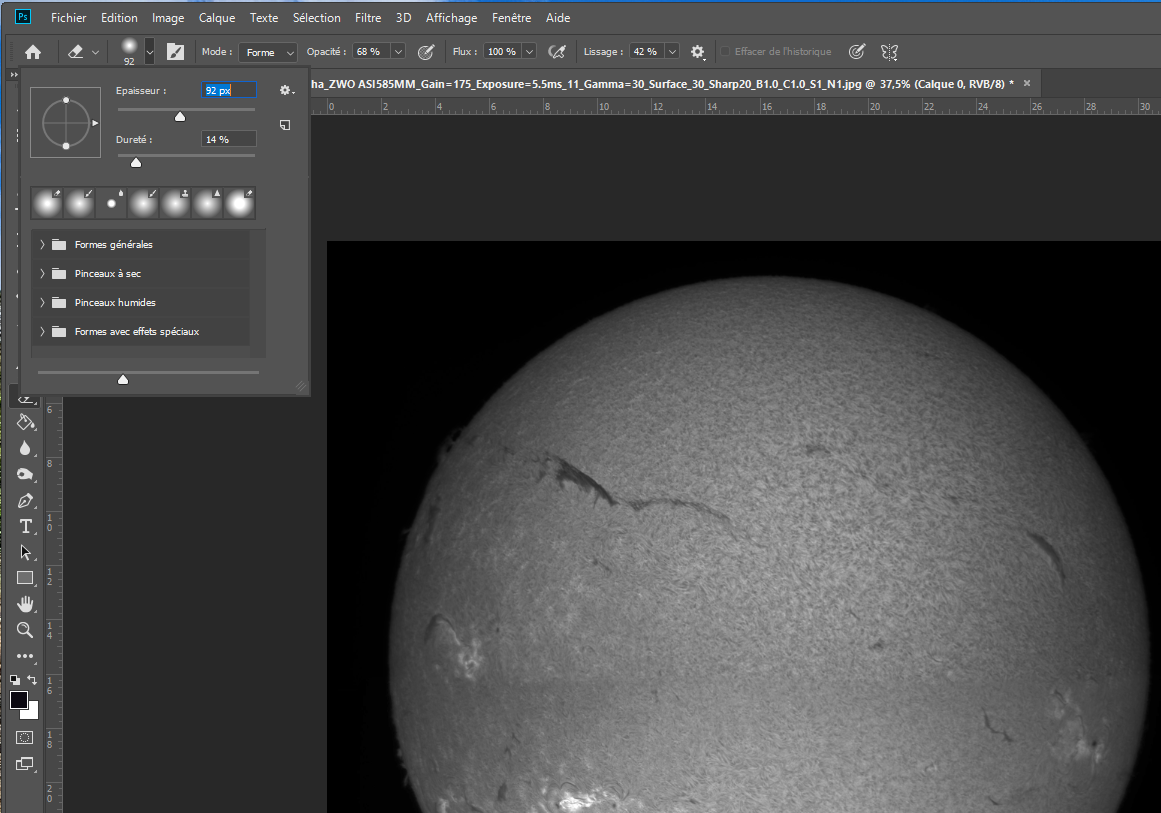Open symmetry paint butterfly options
This screenshot has height=813, width=1161.
(x=889, y=52)
